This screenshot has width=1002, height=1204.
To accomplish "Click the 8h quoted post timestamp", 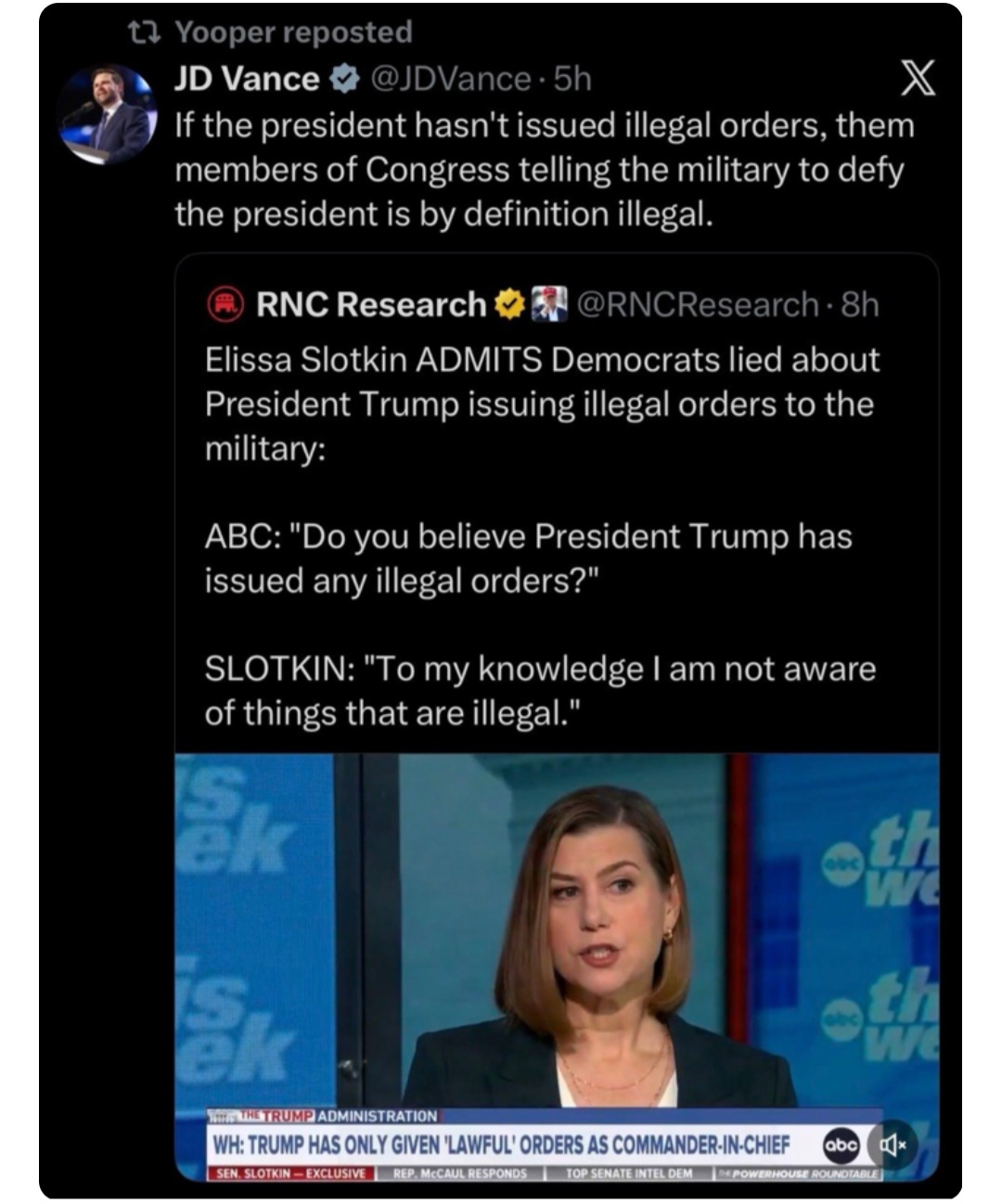I will (x=859, y=304).
